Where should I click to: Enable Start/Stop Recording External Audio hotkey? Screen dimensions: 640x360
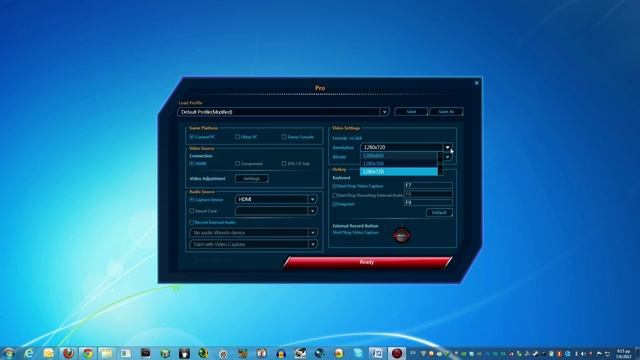pyautogui.click(x=335, y=196)
